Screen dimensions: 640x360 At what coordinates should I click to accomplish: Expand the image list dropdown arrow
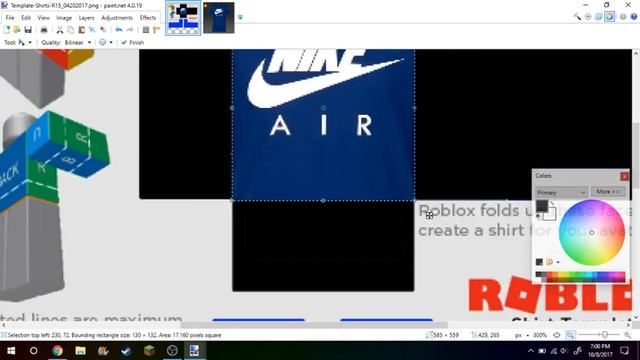pyautogui.click(x=240, y=17)
